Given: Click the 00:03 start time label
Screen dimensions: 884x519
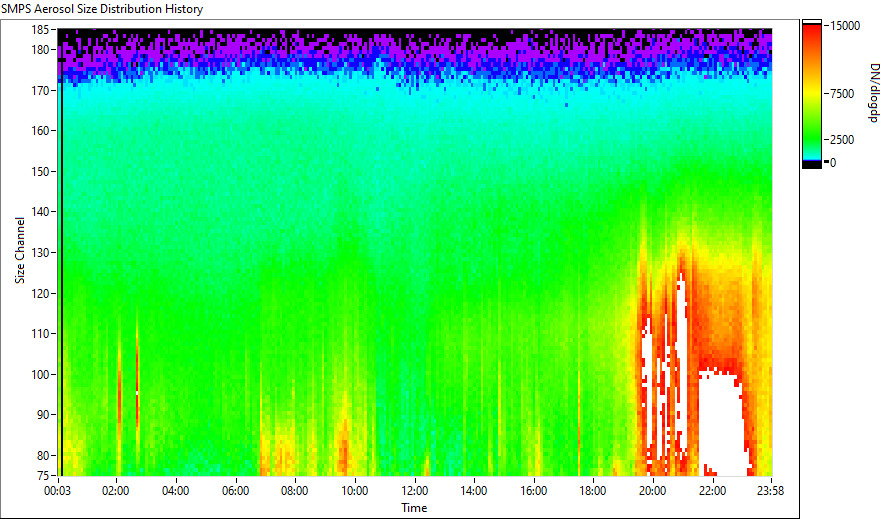Looking at the screenshot, I should [x=58, y=491].
